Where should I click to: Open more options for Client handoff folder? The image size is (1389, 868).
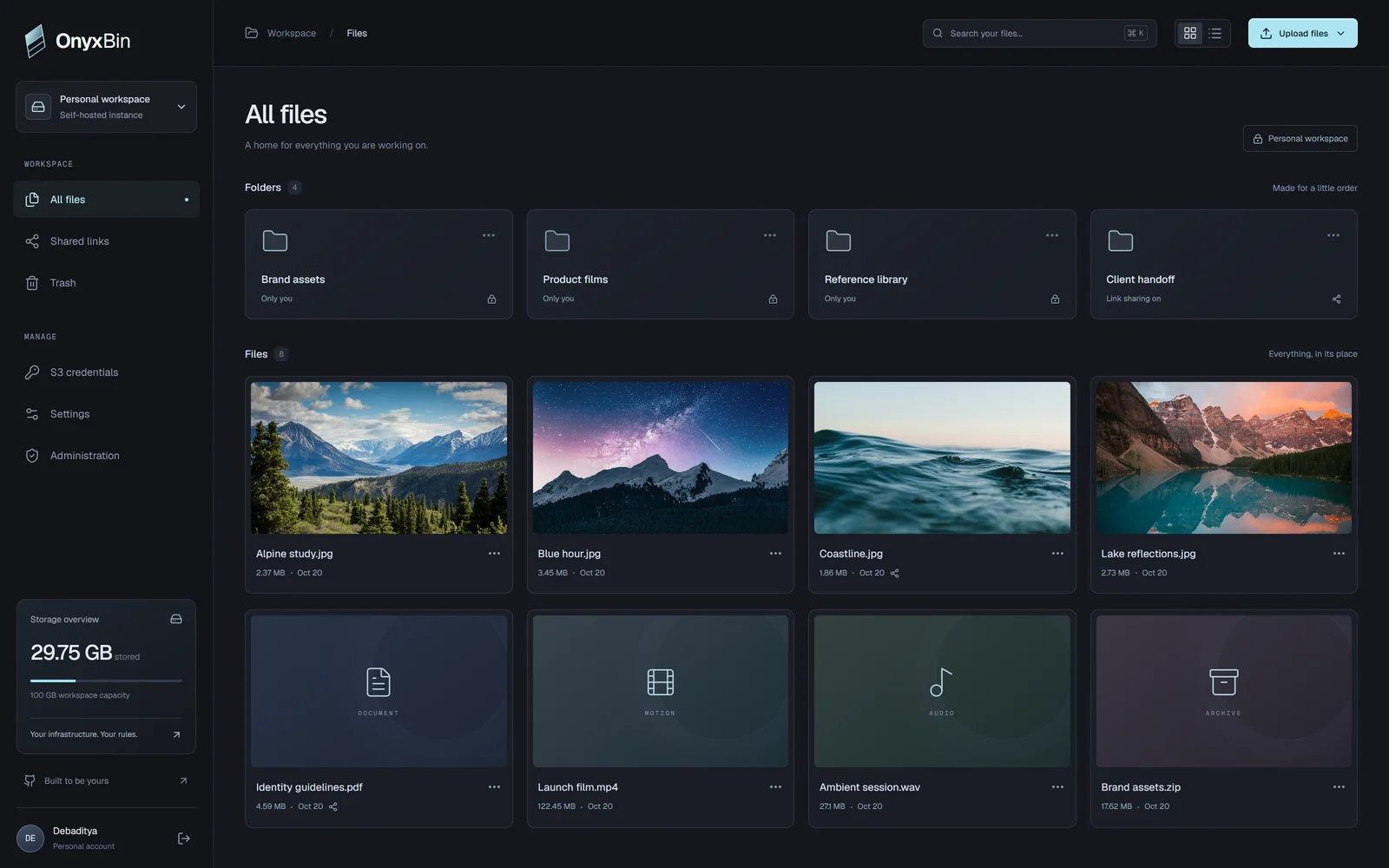click(1333, 235)
